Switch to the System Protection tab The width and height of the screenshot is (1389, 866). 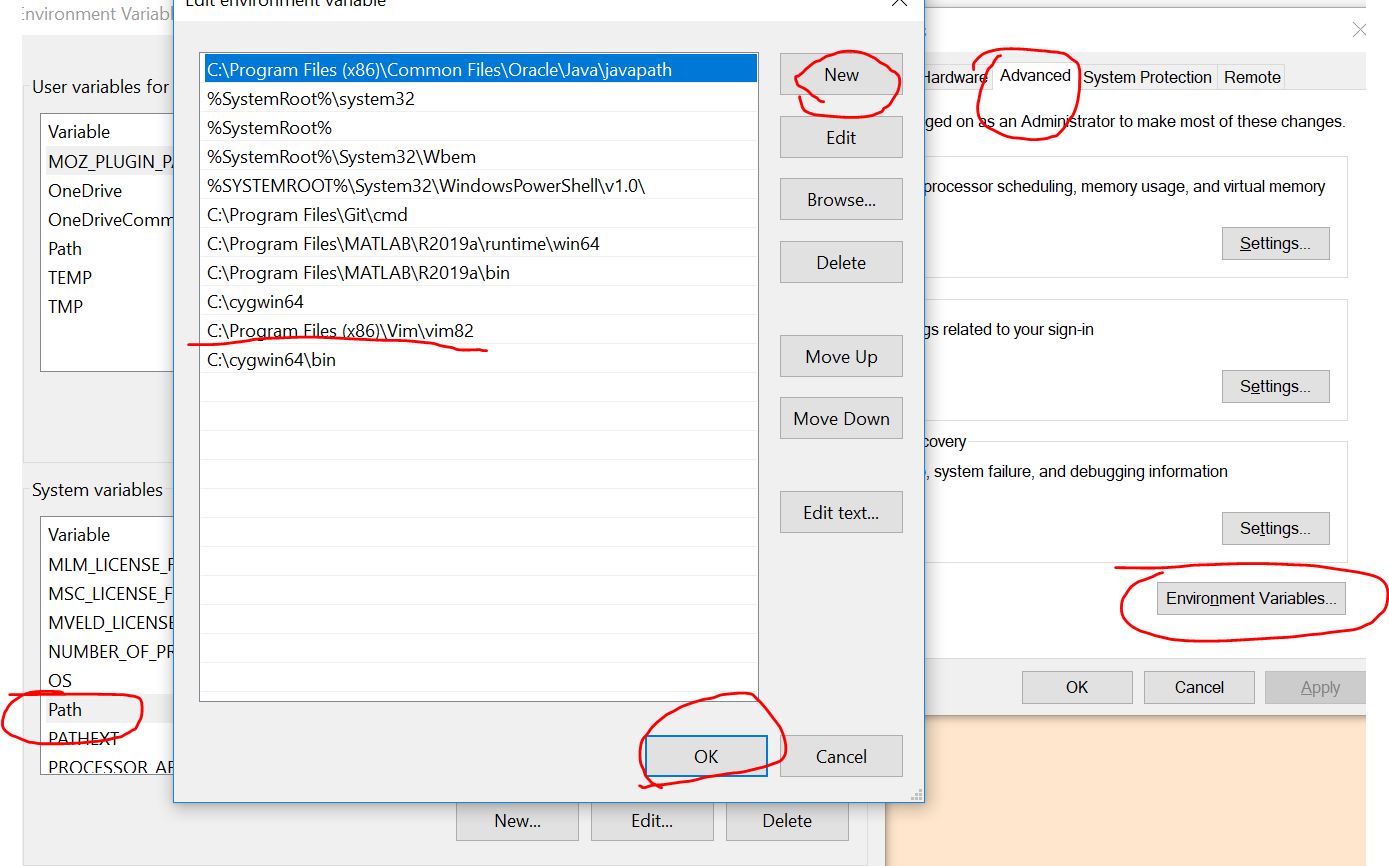[x=1147, y=77]
